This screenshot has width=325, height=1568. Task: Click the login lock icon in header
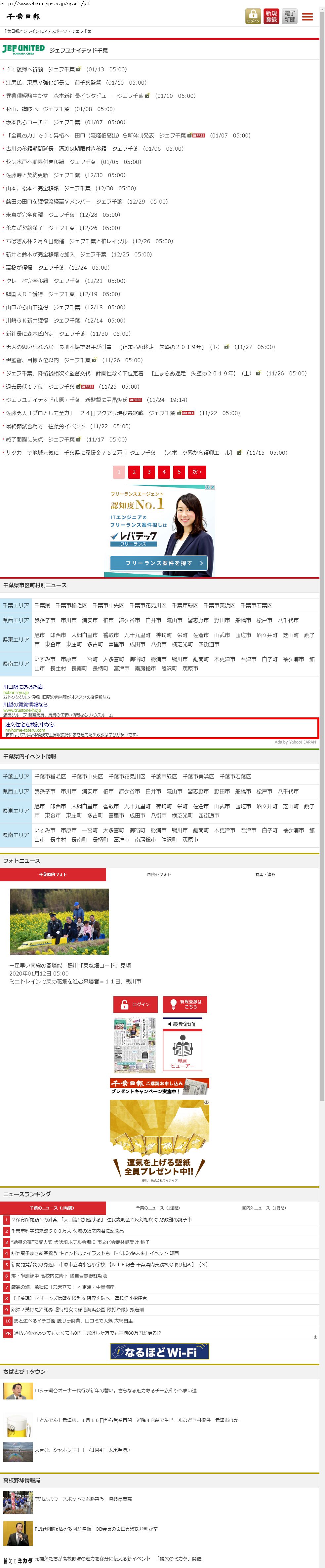tap(253, 17)
